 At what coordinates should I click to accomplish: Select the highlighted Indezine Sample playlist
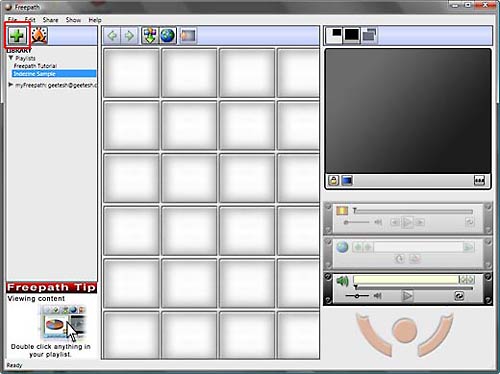(x=54, y=74)
